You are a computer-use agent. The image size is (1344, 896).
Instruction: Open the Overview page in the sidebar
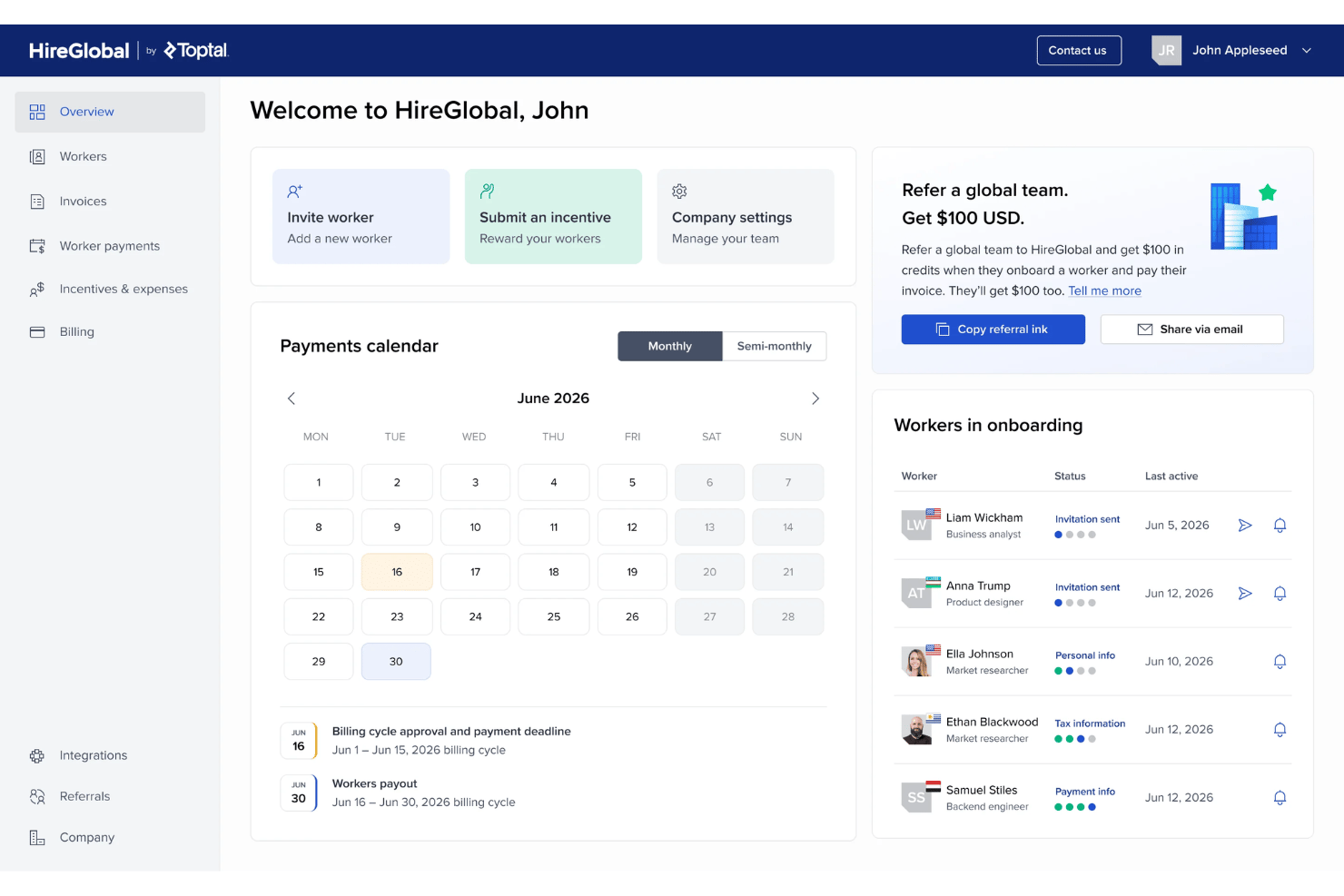coord(110,112)
